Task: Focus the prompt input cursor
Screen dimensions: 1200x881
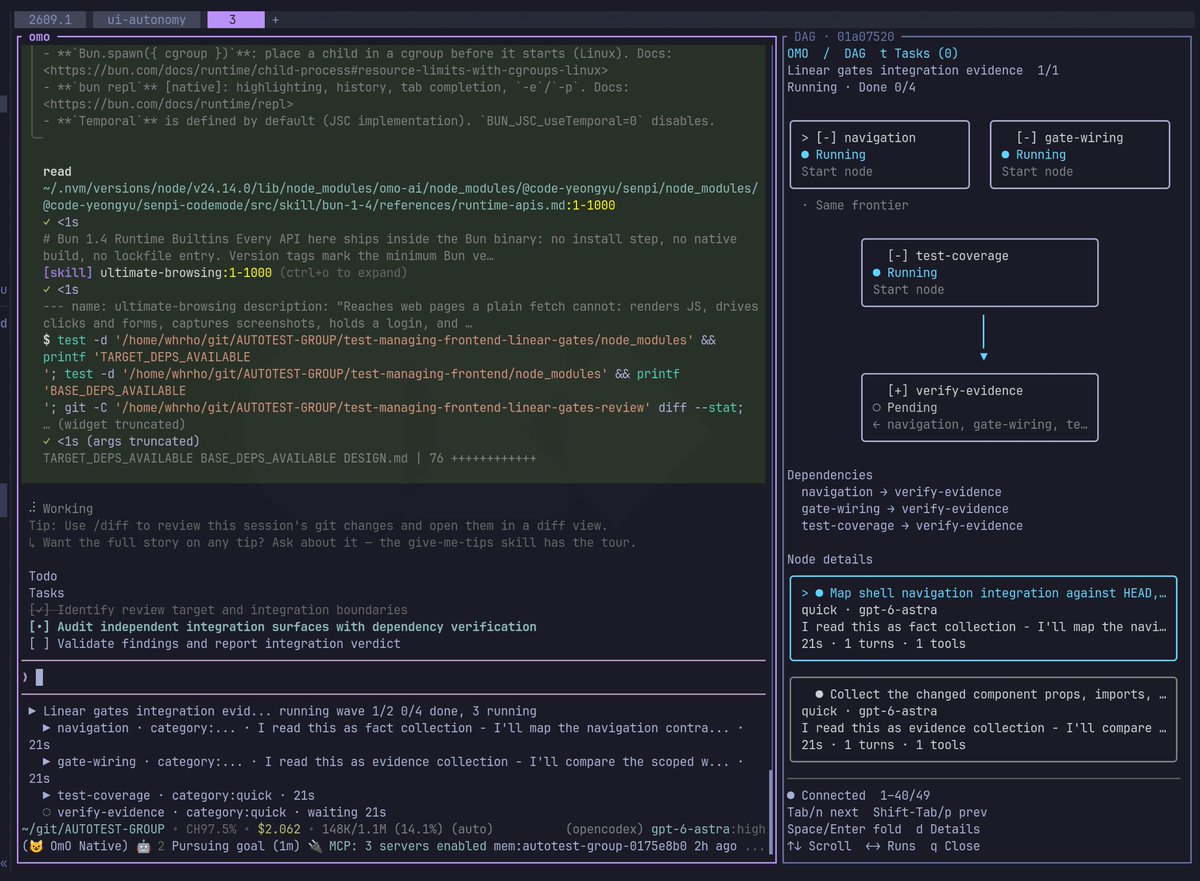Action: [40, 677]
